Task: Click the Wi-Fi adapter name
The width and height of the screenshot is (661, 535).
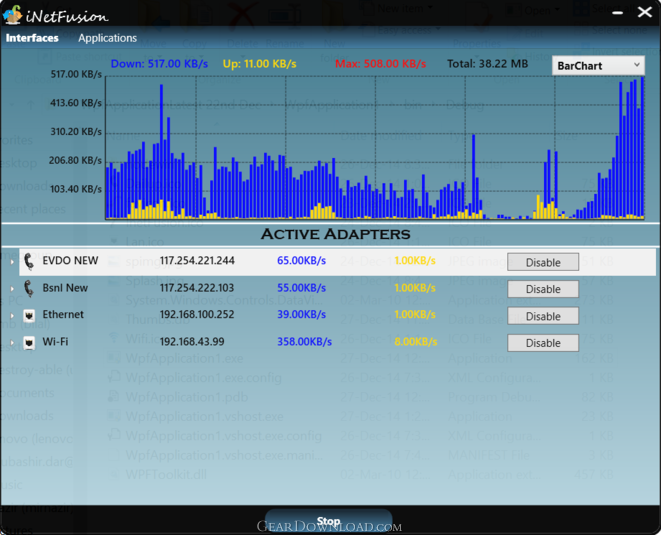Action: (55, 341)
